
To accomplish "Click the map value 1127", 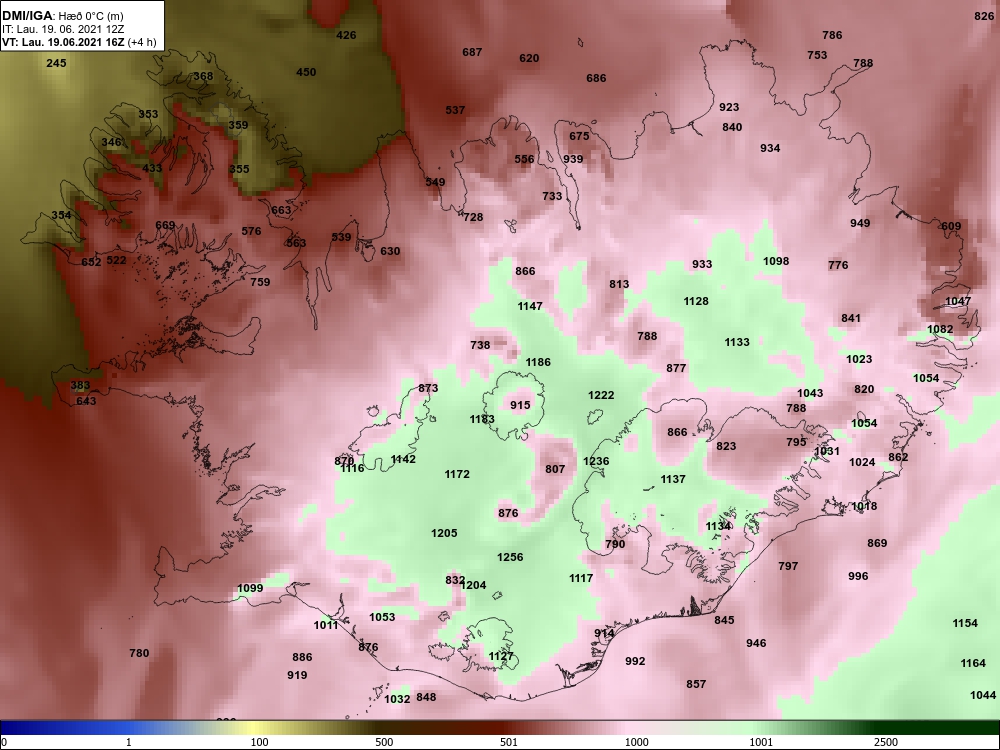I will [501, 656].
